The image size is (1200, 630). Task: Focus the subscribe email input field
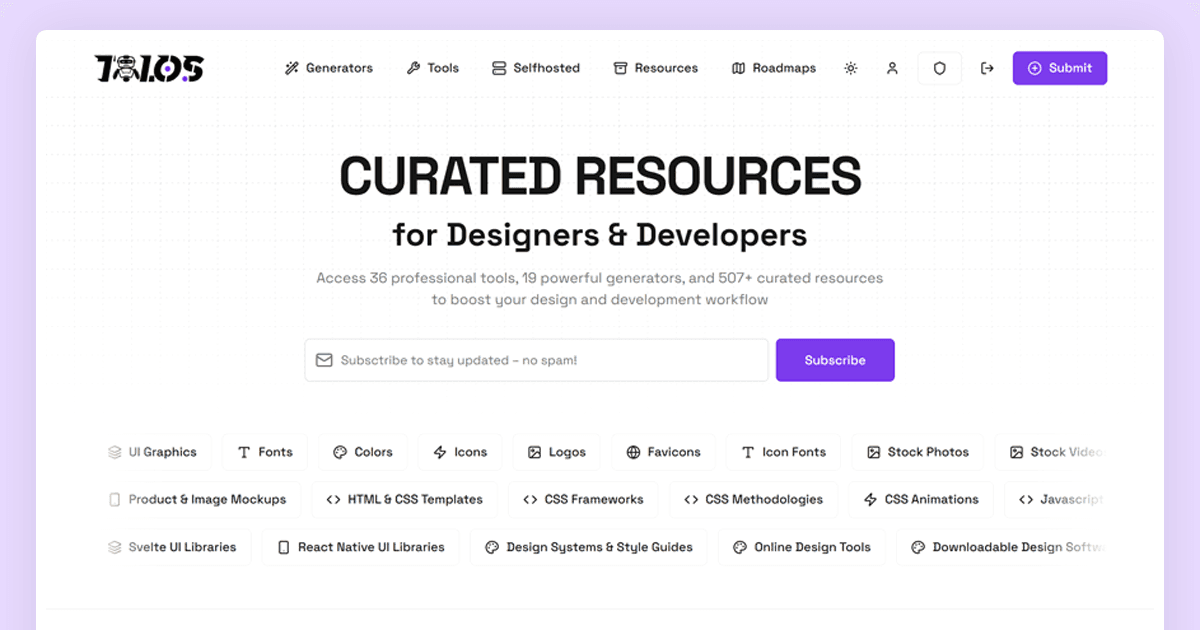coord(536,360)
